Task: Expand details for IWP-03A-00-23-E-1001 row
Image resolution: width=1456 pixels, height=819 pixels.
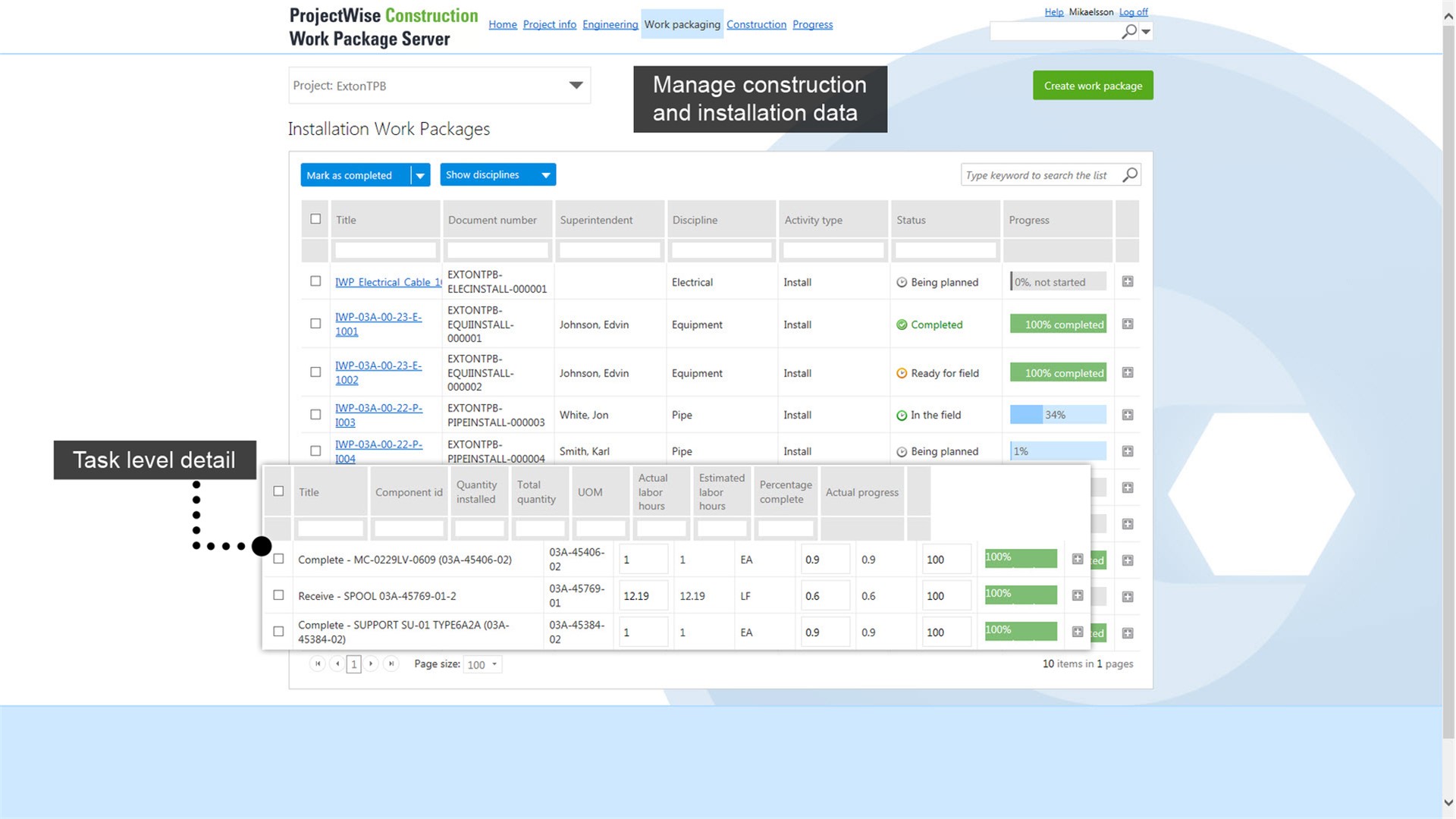Action: pos(1128,324)
